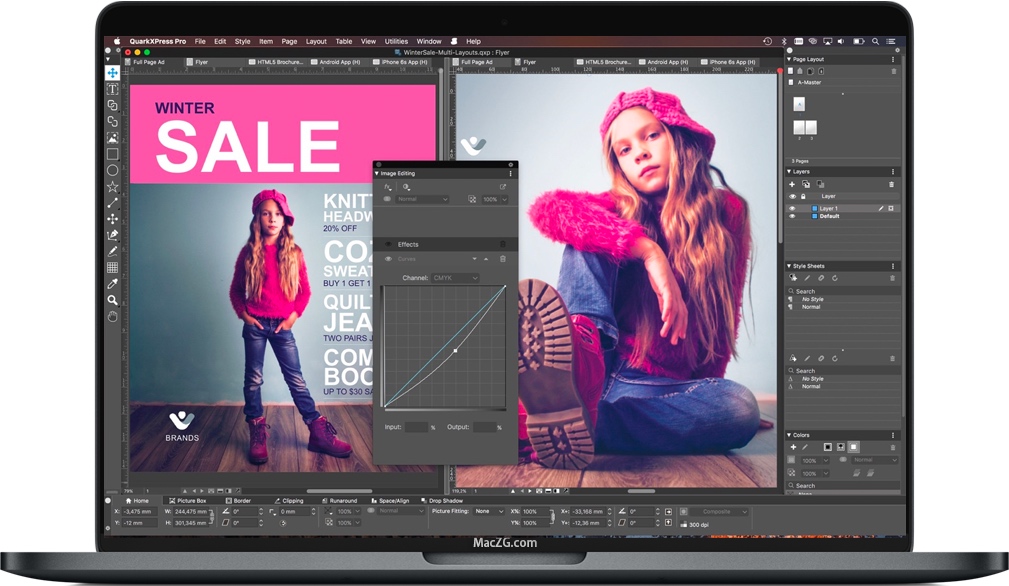This screenshot has width=1009, height=586.
Task: Hide Layer 1 with its eye toggle
Action: (792, 208)
